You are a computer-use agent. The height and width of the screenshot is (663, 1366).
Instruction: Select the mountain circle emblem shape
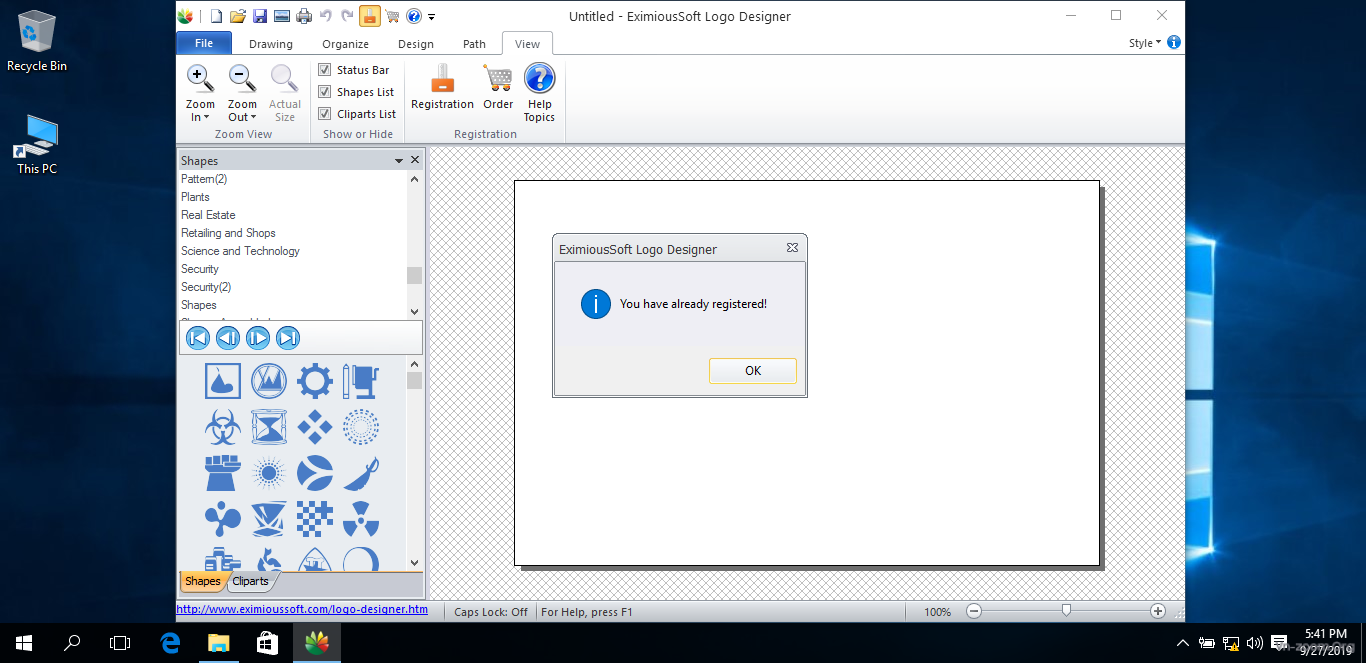click(x=269, y=381)
